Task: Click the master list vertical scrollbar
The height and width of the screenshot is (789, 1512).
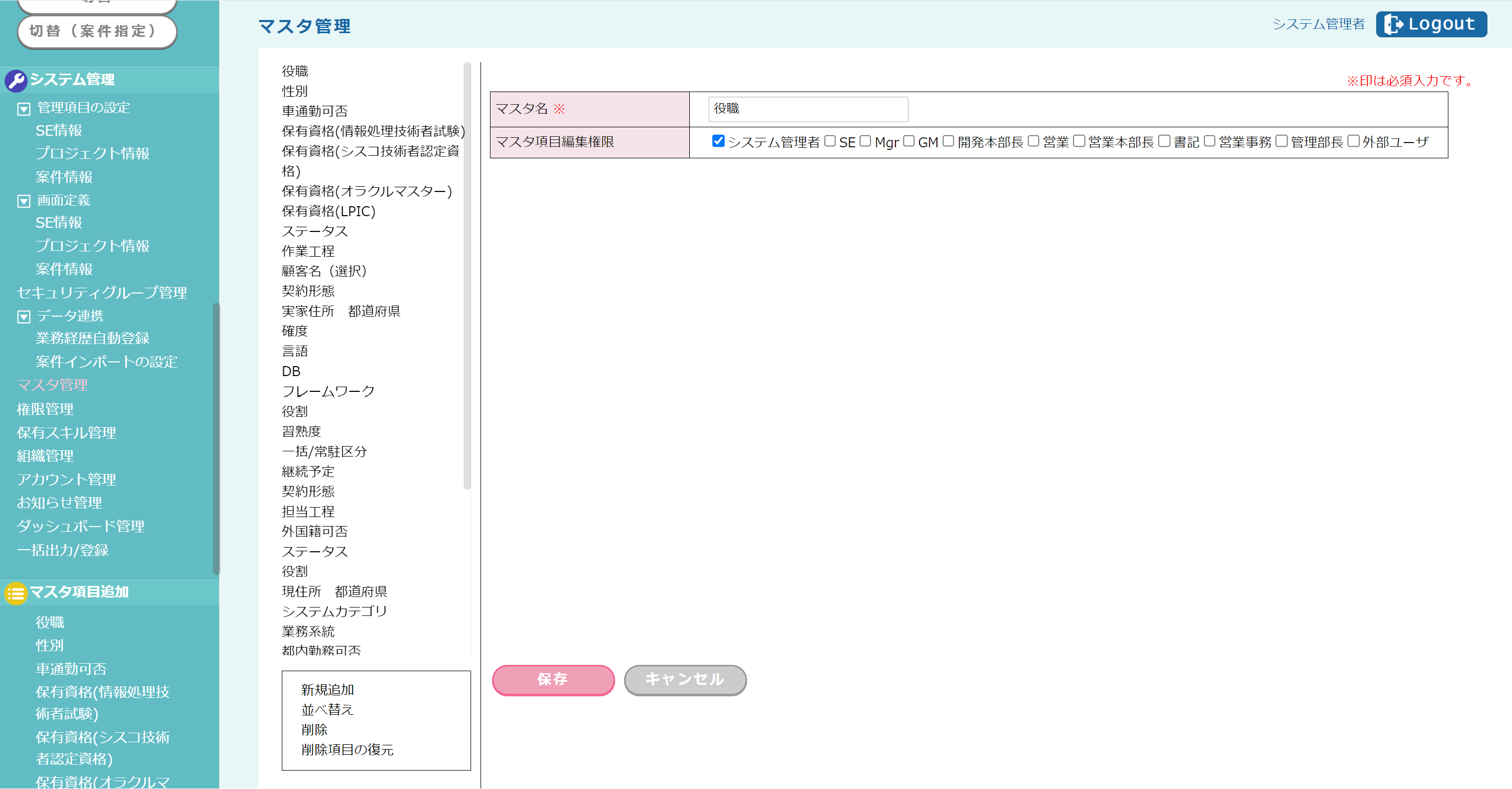Action: click(x=467, y=276)
